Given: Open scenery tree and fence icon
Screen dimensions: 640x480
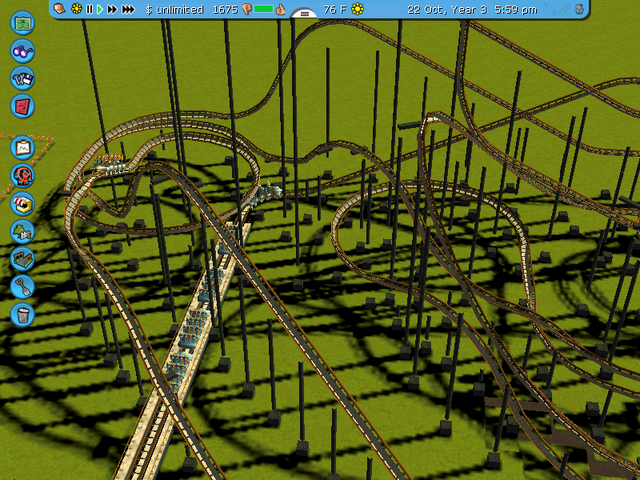Looking at the screenshot, I should (22, 231).
